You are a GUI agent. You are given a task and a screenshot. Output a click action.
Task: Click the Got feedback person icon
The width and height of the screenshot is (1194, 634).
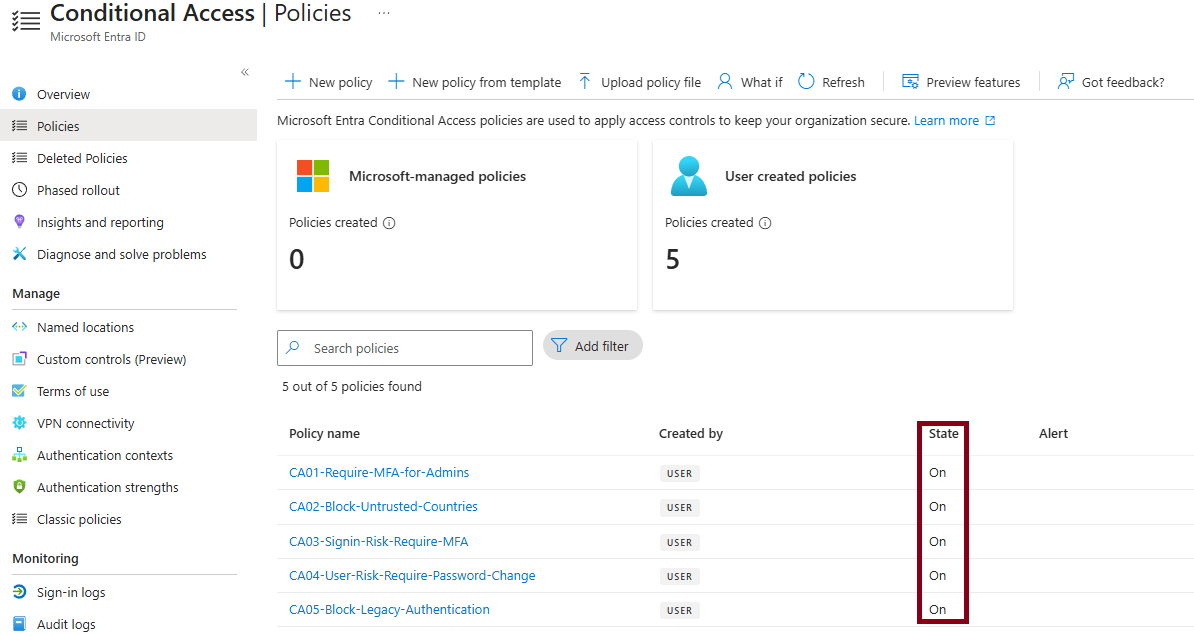(1065, 81)
